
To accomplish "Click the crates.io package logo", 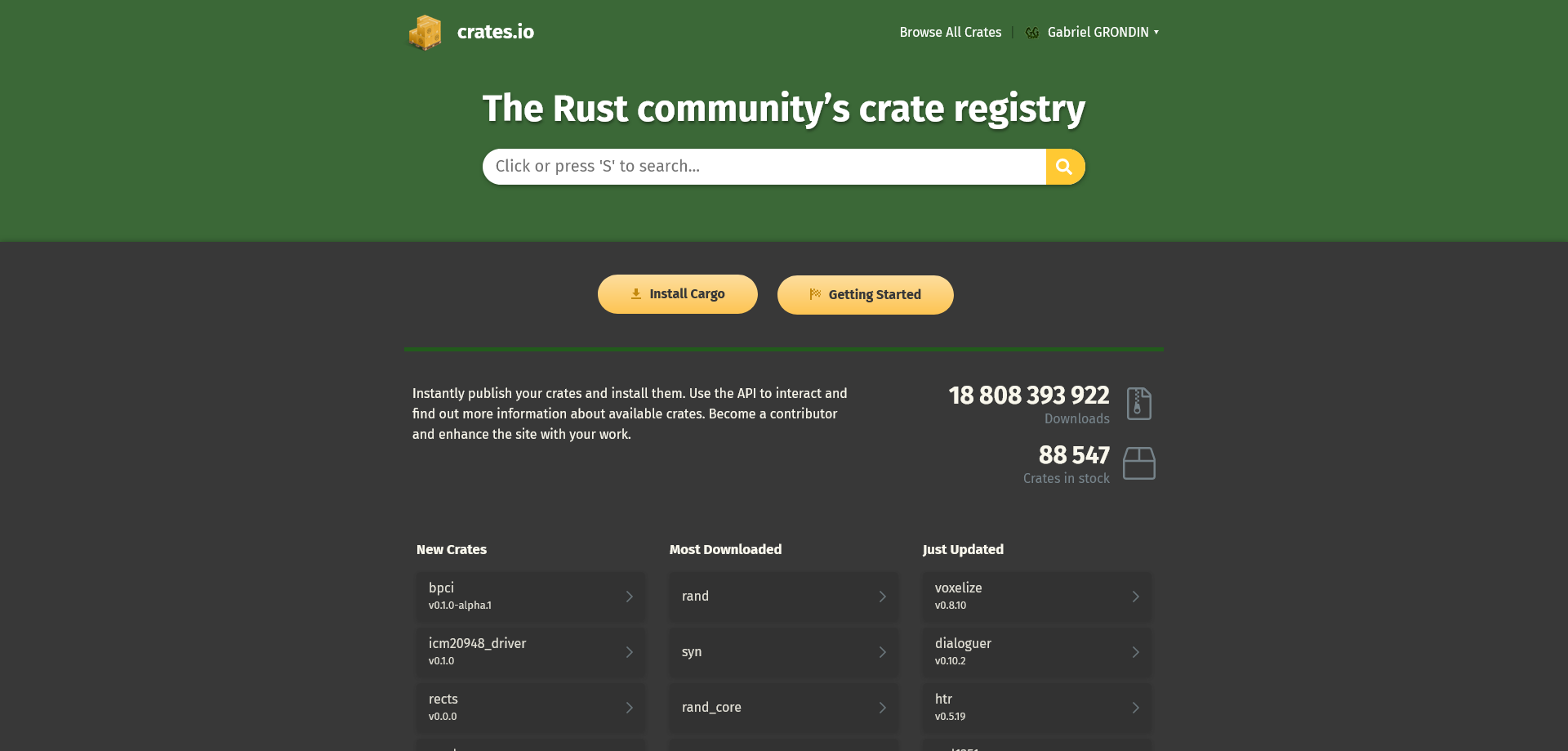I will click(425, 32).
